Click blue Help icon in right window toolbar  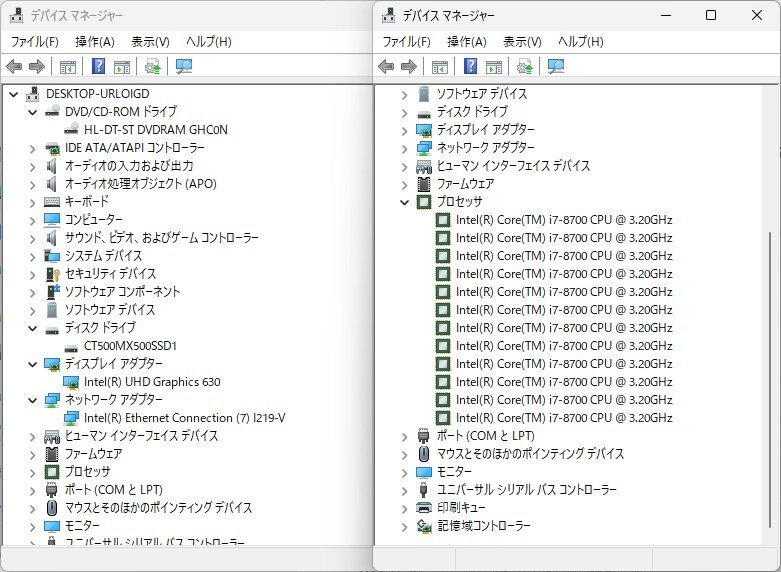tap(471, 66)
